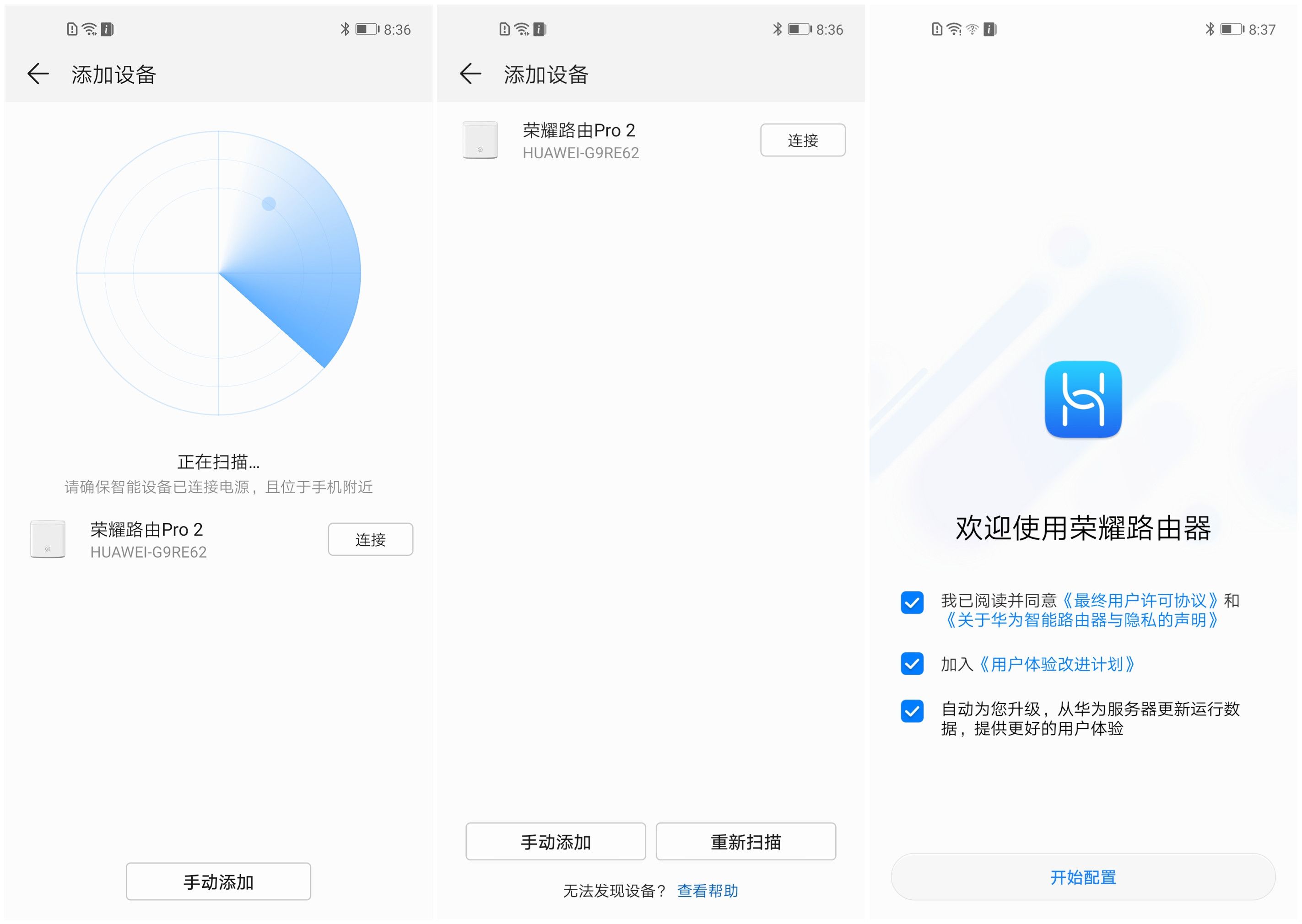Tap the battery icon on the first screen
Viewport: 1302px width, 924px height.
click(x=367, y=29)
